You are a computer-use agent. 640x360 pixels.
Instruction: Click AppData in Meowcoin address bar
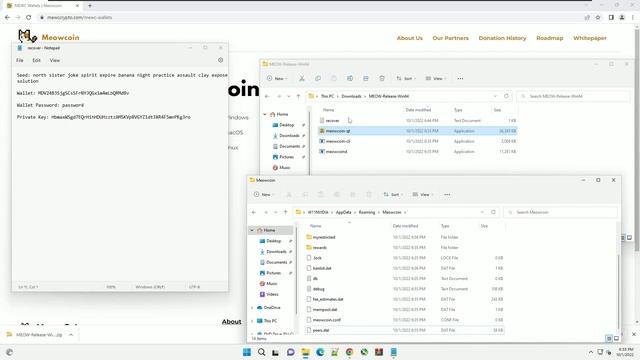click(x=343, y=212)
